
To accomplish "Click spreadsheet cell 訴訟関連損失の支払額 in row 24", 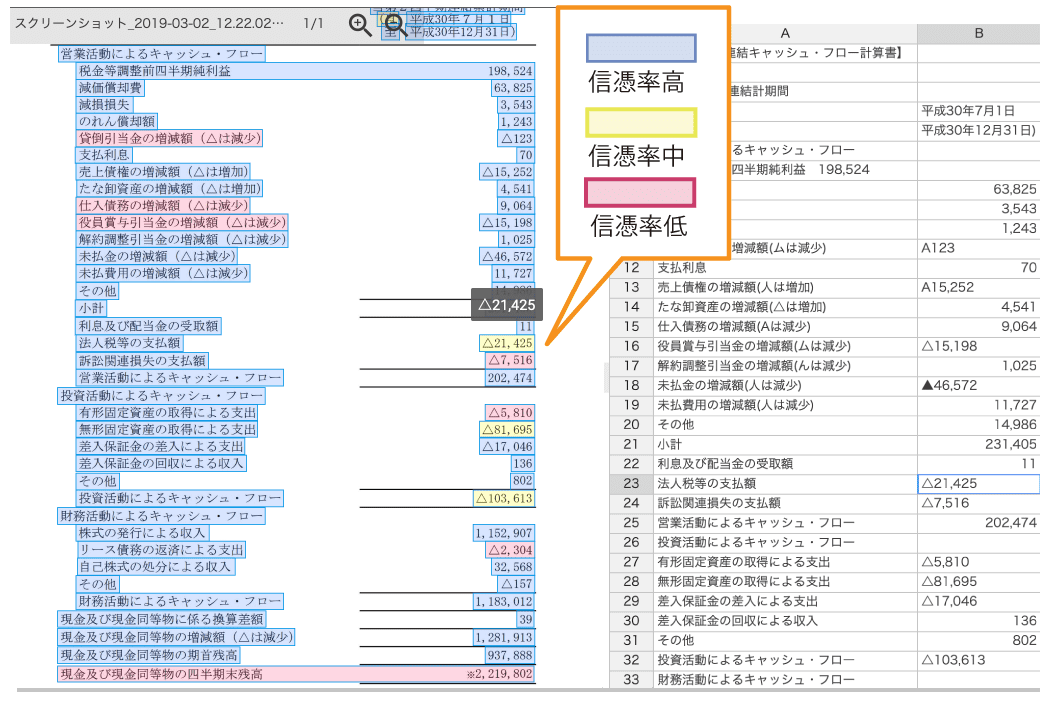I will 785,503.
